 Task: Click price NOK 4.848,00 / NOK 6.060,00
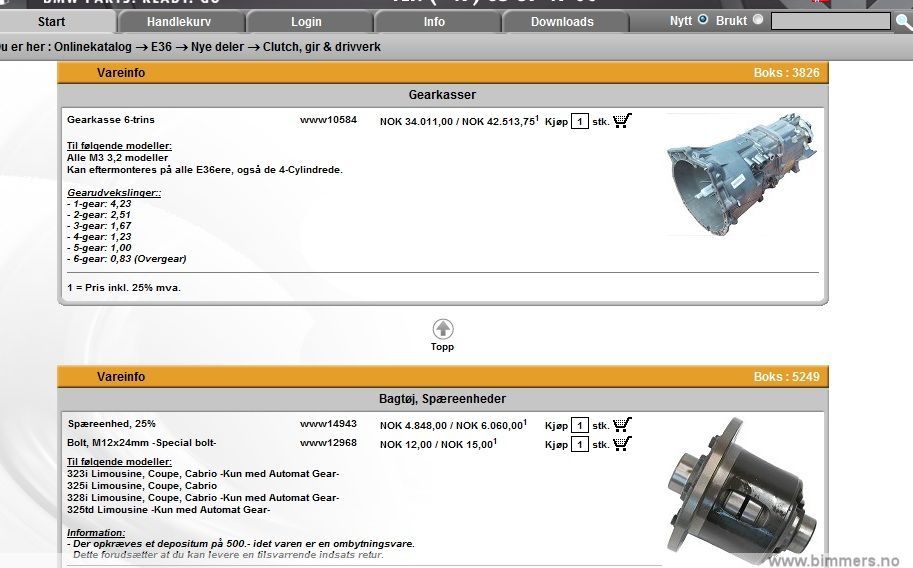[453, 425]
